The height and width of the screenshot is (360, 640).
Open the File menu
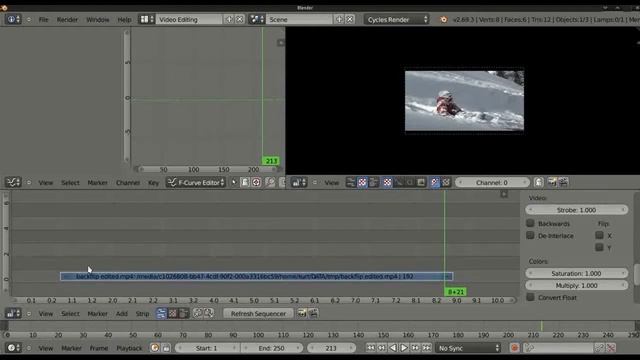point(43,20)
